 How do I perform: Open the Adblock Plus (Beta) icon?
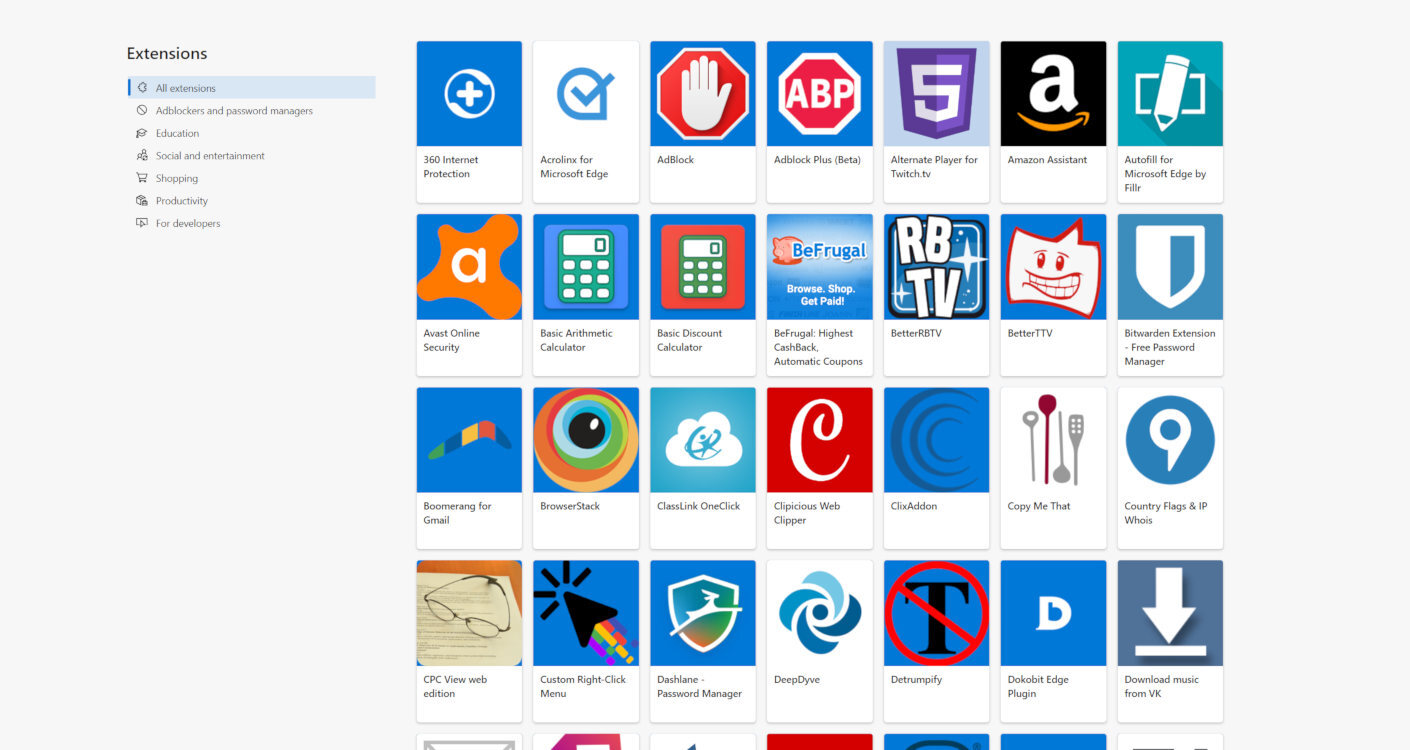click(x=819, y=94)
